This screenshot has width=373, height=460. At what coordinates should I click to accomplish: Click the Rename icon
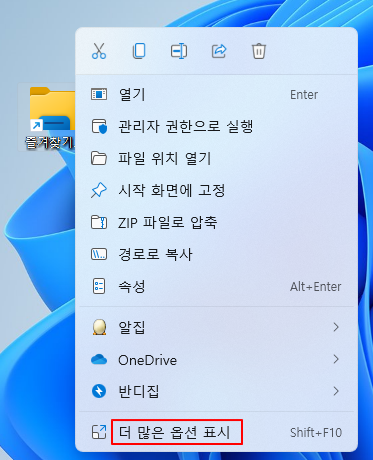[179, 51]
